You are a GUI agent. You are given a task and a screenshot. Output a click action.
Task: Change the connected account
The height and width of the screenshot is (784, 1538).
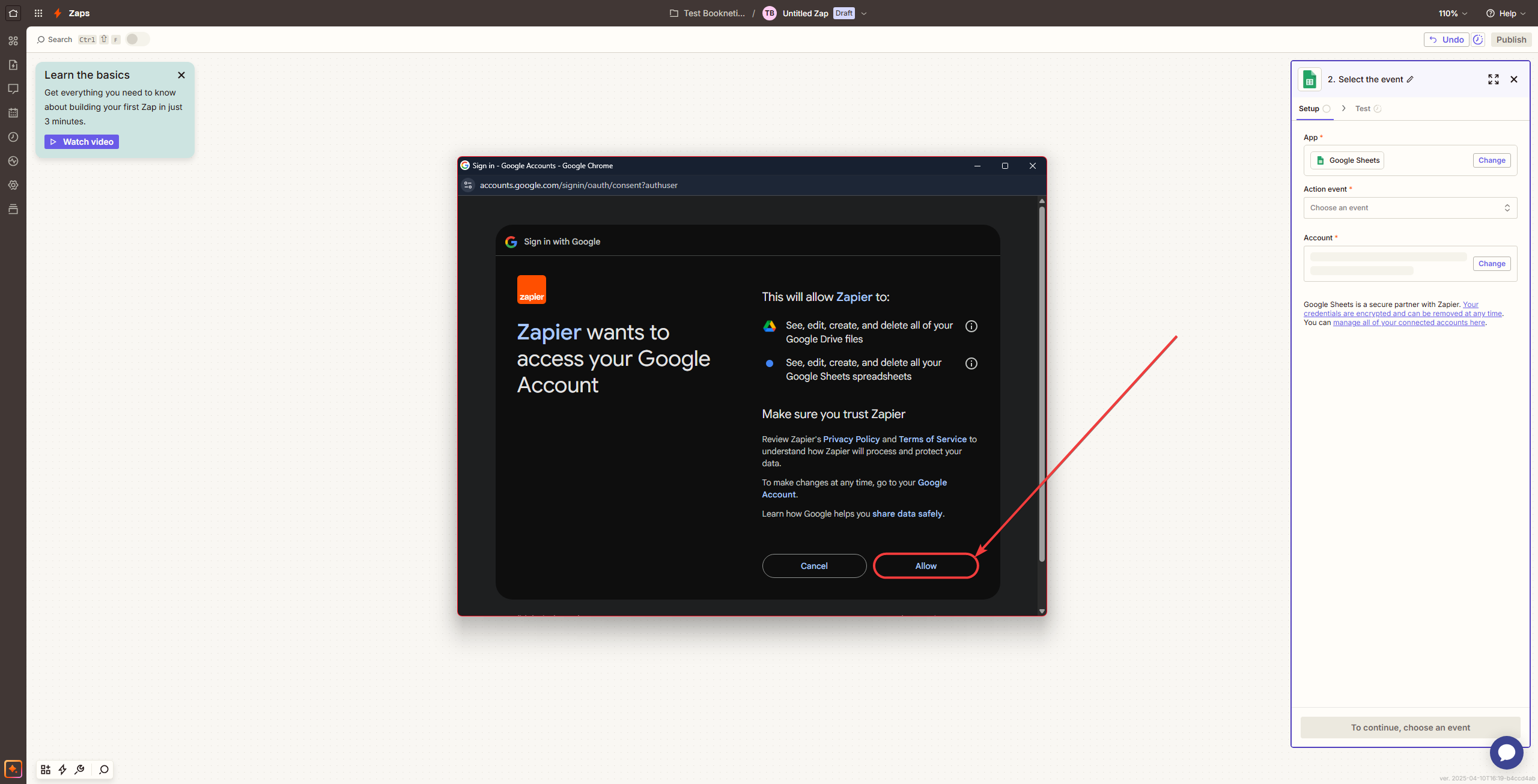point(1492,264)
